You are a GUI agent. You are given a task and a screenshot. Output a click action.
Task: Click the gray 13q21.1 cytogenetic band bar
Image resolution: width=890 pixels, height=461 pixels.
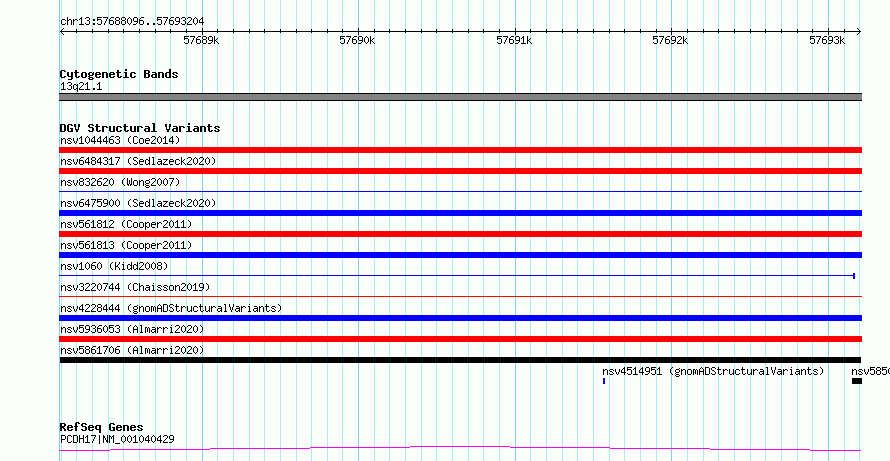click(x=460, y=97)
